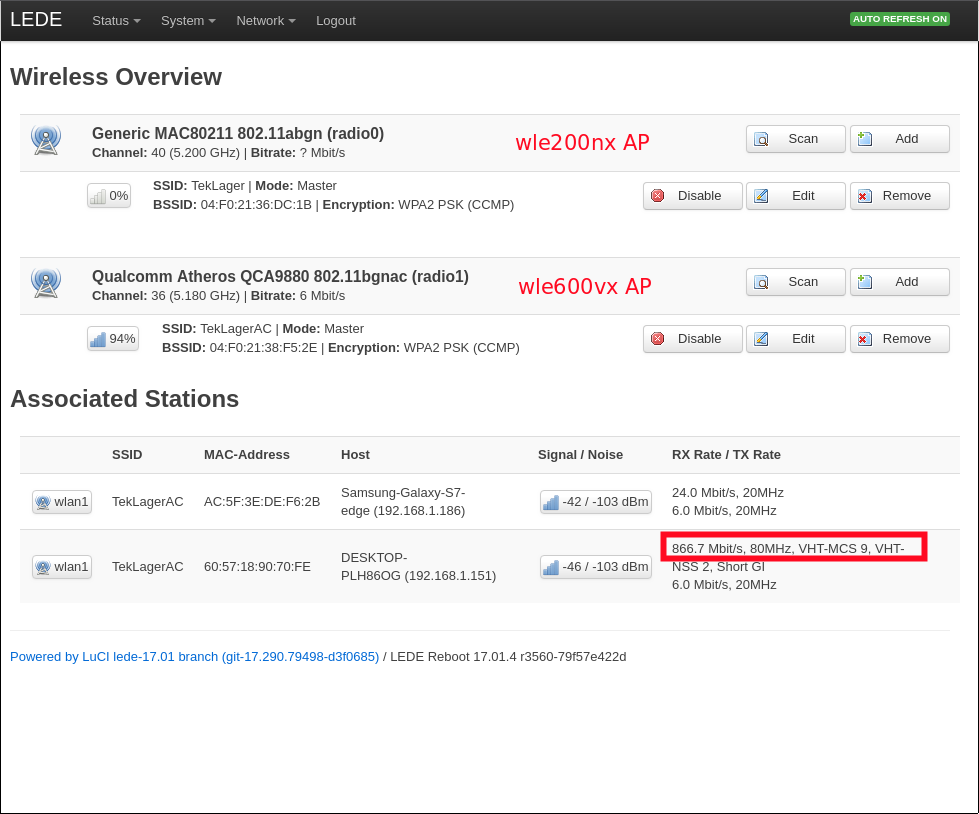Click the highlighted 866.7 Mbit/s RX rate entry
The height and width of the screenshot is (814, 979).
point(793,546)
